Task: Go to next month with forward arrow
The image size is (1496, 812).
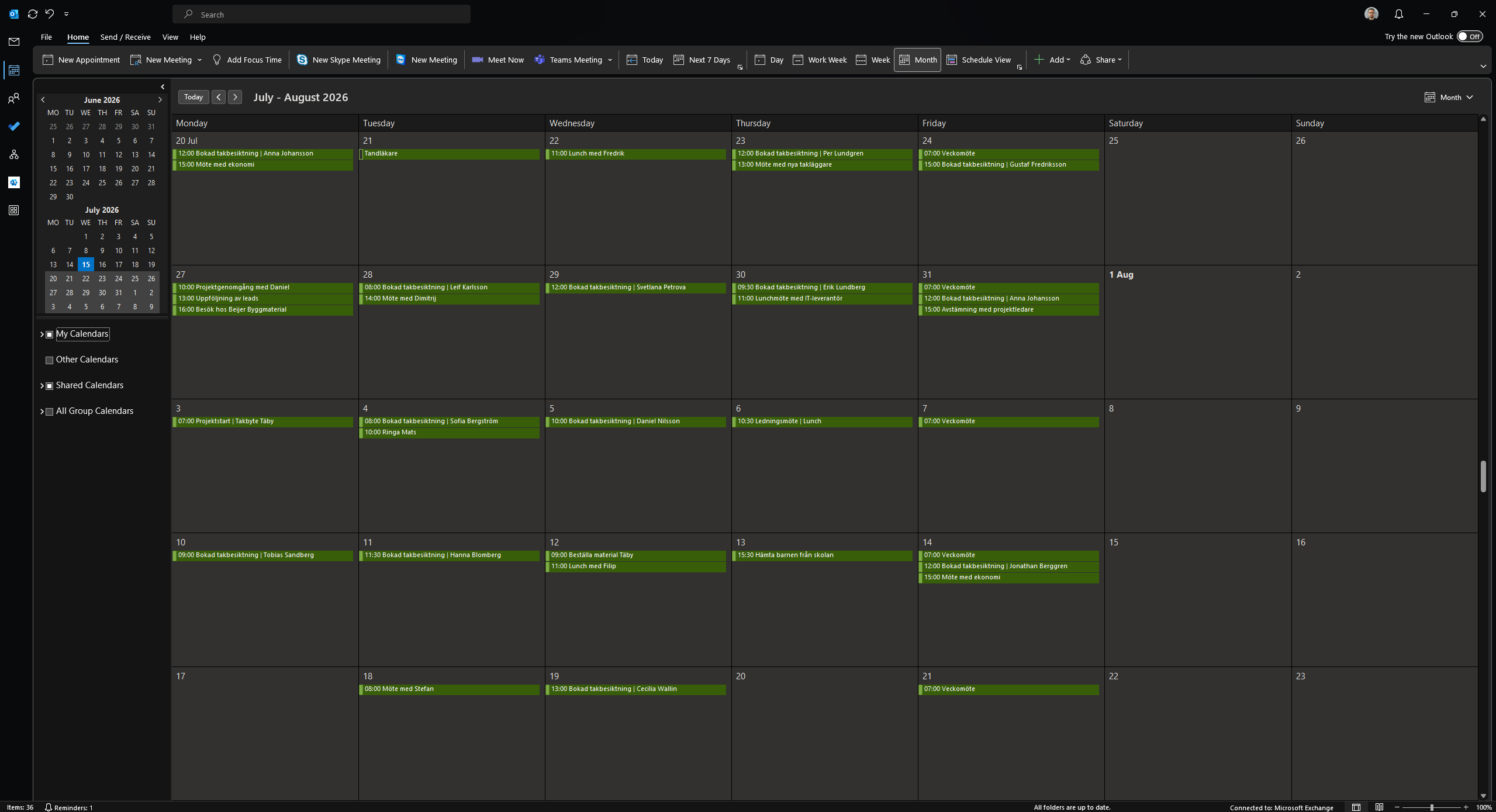Action: pyautogui.click(x=235, y=97)
